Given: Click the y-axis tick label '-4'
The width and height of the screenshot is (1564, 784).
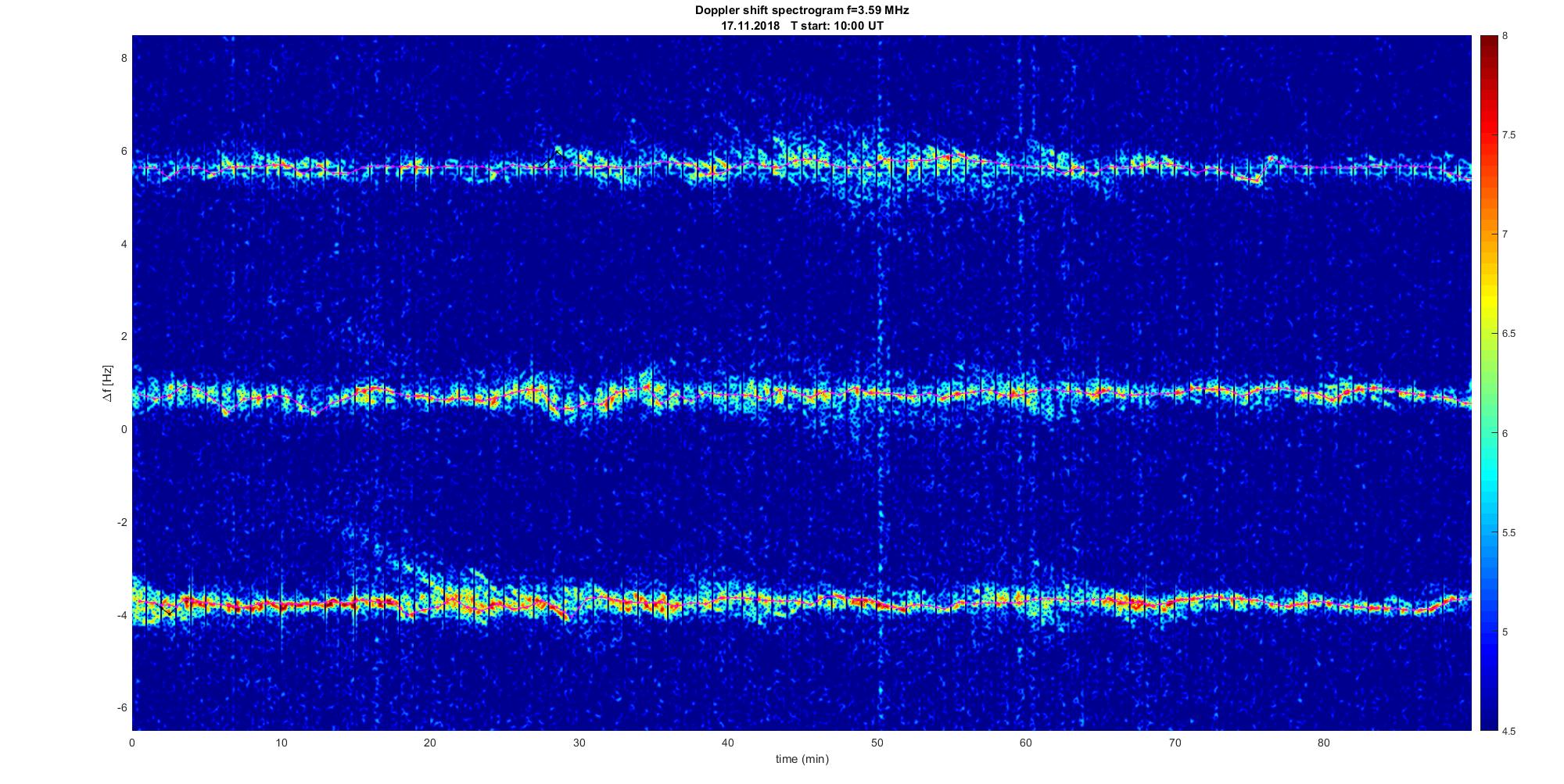Looking at the screenshot, I should pyautogui.click(x=123, y=615).
